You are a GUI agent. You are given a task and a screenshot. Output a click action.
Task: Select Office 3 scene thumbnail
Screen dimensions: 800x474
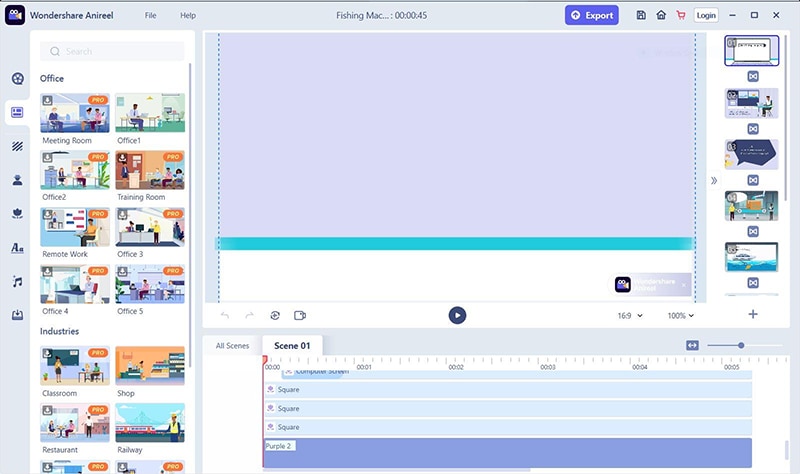pyautogui.click(x=150, y=227)
